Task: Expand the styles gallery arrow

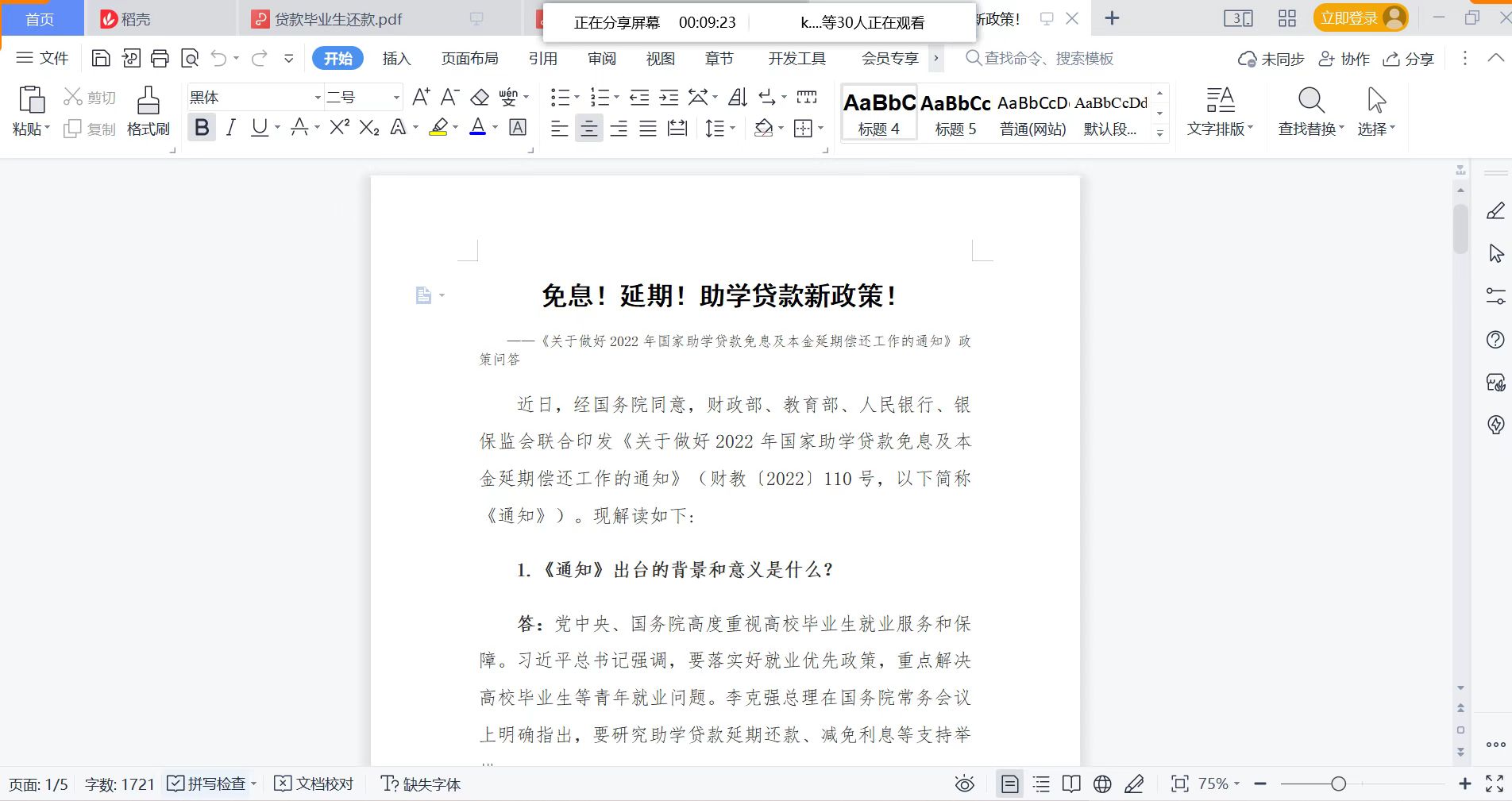Action: (x=1160, y=133)
